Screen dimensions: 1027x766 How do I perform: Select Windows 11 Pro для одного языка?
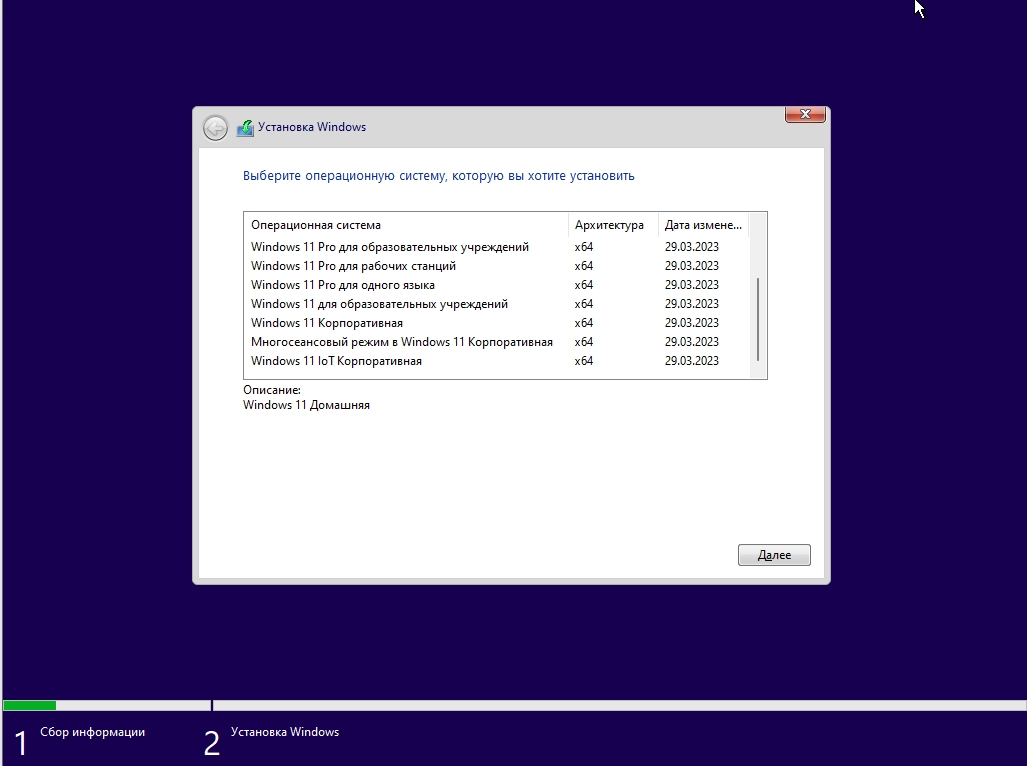click(496, 285)
